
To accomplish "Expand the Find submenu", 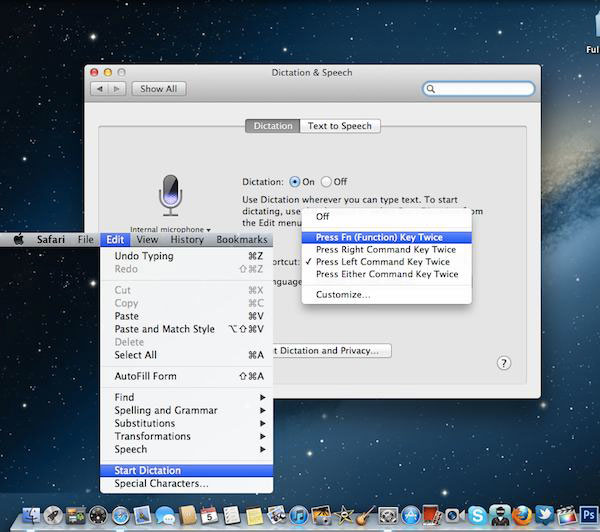I will click(187, 397).
